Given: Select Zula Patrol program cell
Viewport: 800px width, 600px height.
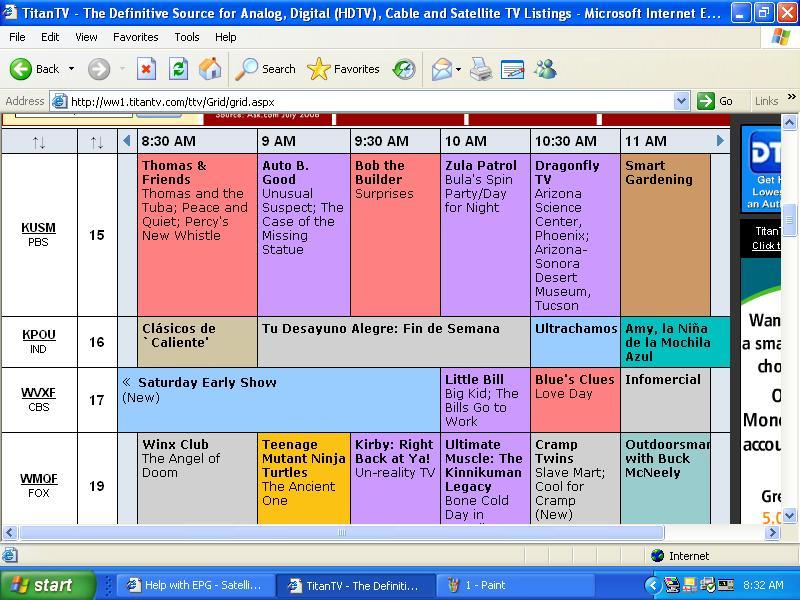Looking at the screenshot, I should (x=485, y=235).
